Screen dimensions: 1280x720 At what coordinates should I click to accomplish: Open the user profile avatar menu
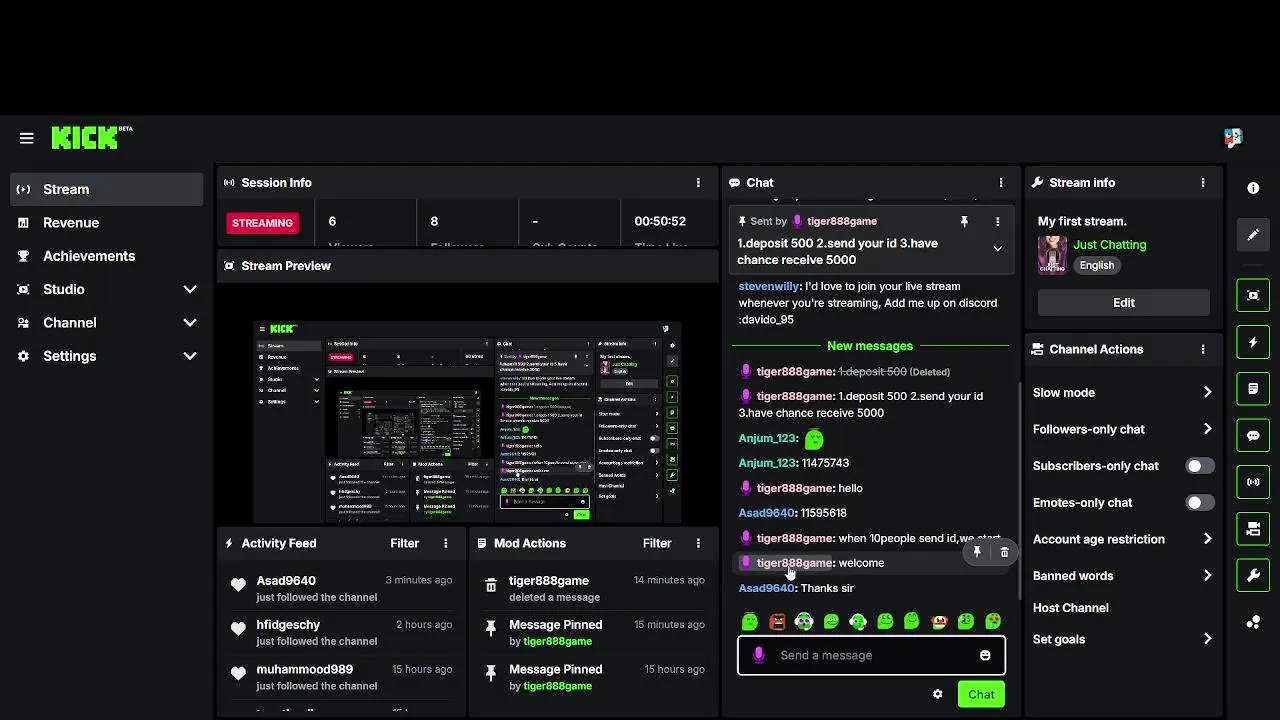[1233, 138]
